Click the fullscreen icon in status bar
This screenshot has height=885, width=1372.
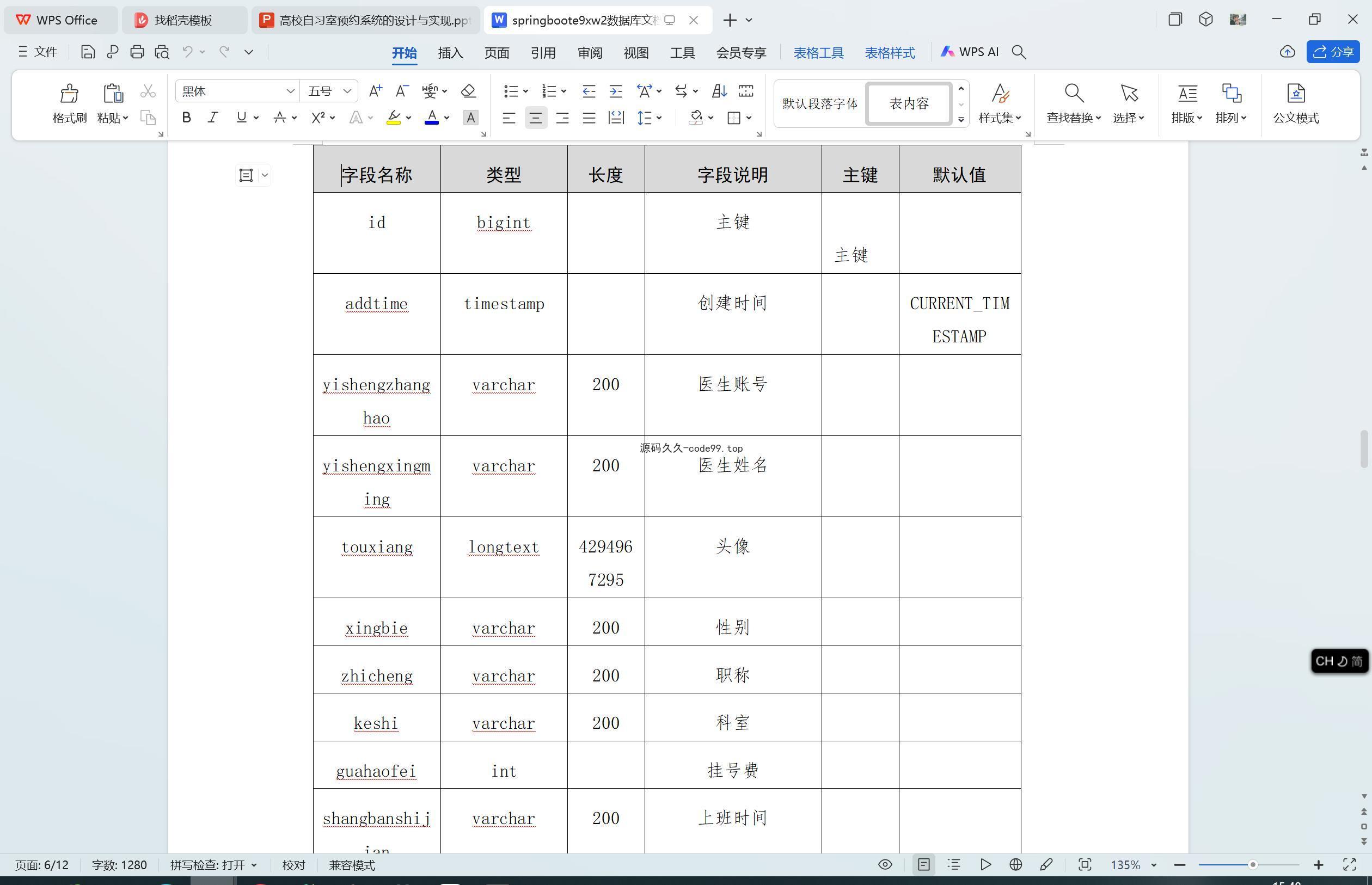point(1350,864)
